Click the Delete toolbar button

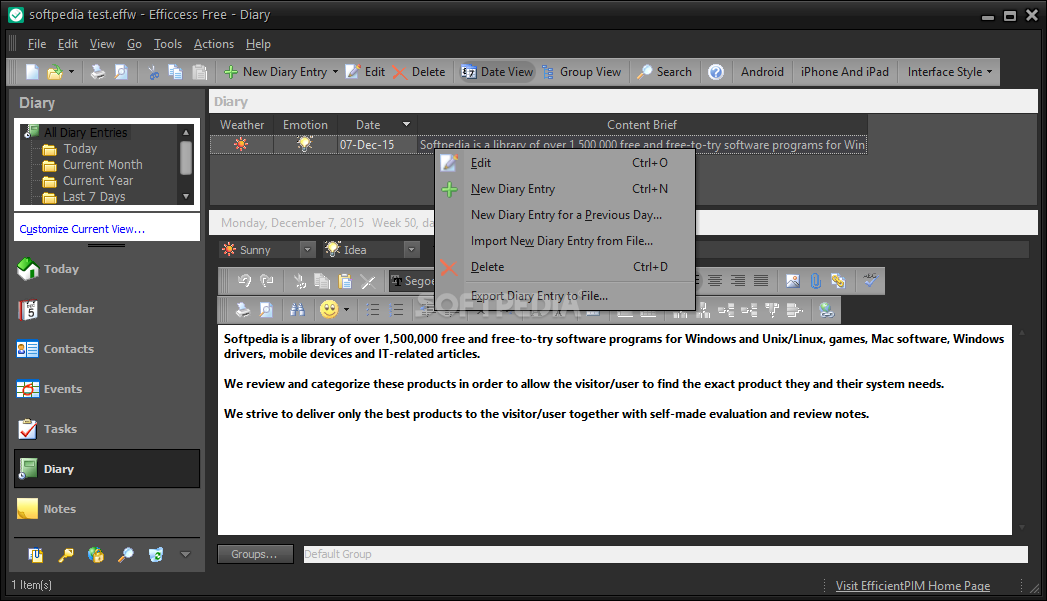point(419,71)
